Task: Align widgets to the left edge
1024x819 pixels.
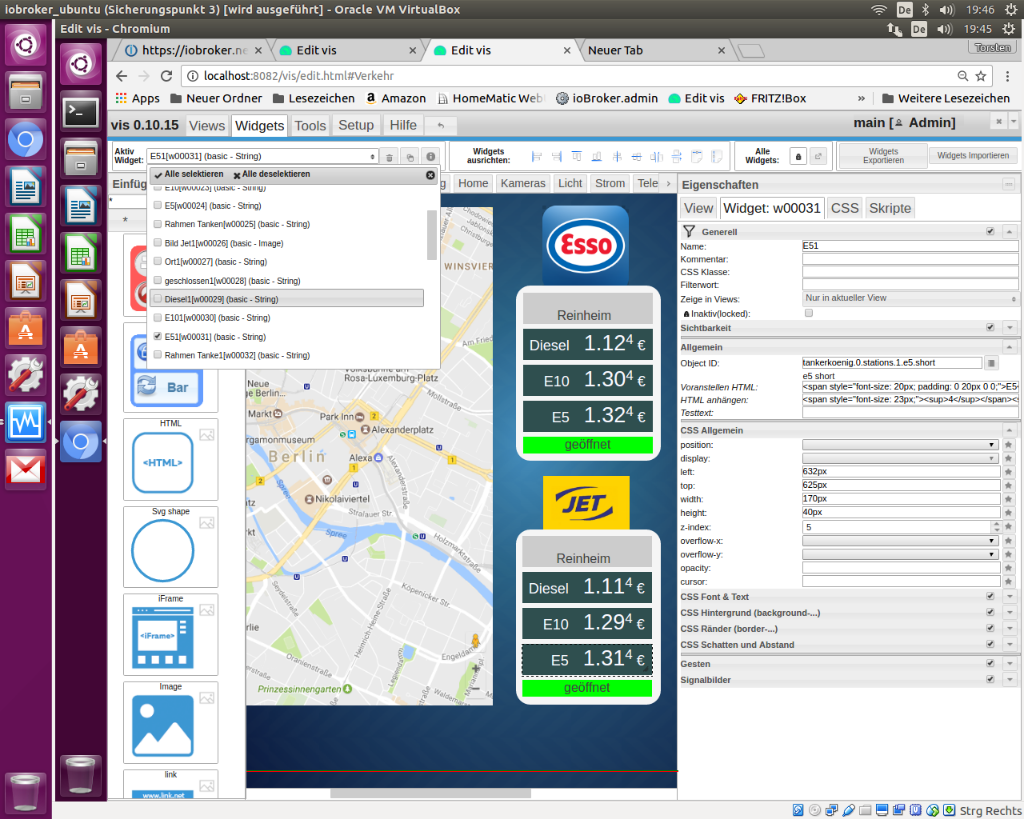Action: (x=537, y=156)
